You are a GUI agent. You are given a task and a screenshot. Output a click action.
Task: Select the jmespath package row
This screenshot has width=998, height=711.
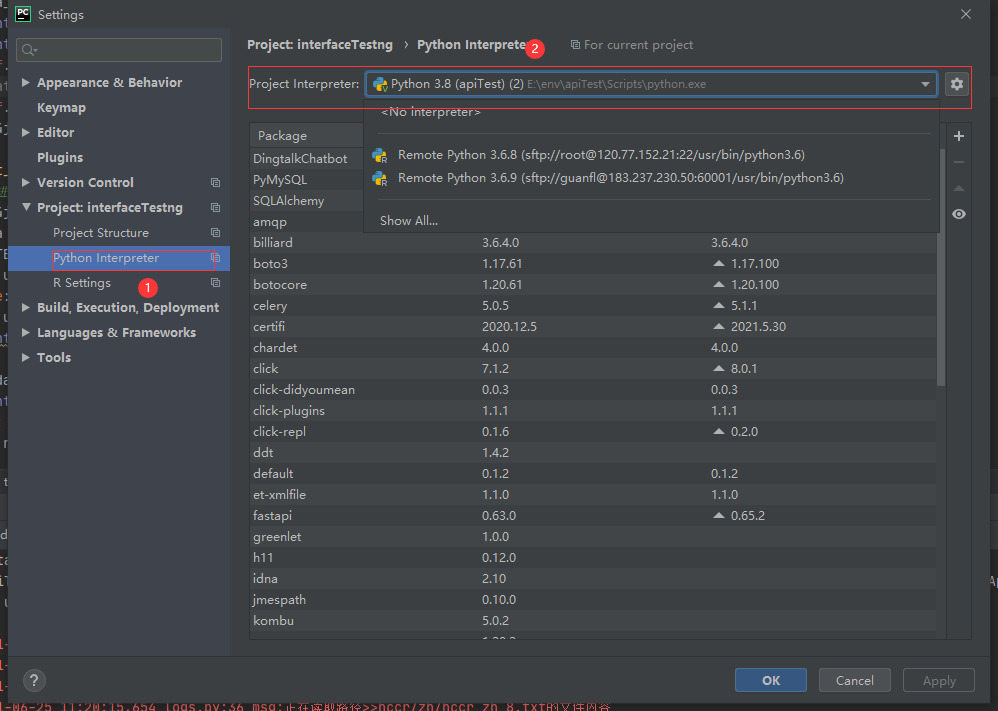tap(593, 600)
